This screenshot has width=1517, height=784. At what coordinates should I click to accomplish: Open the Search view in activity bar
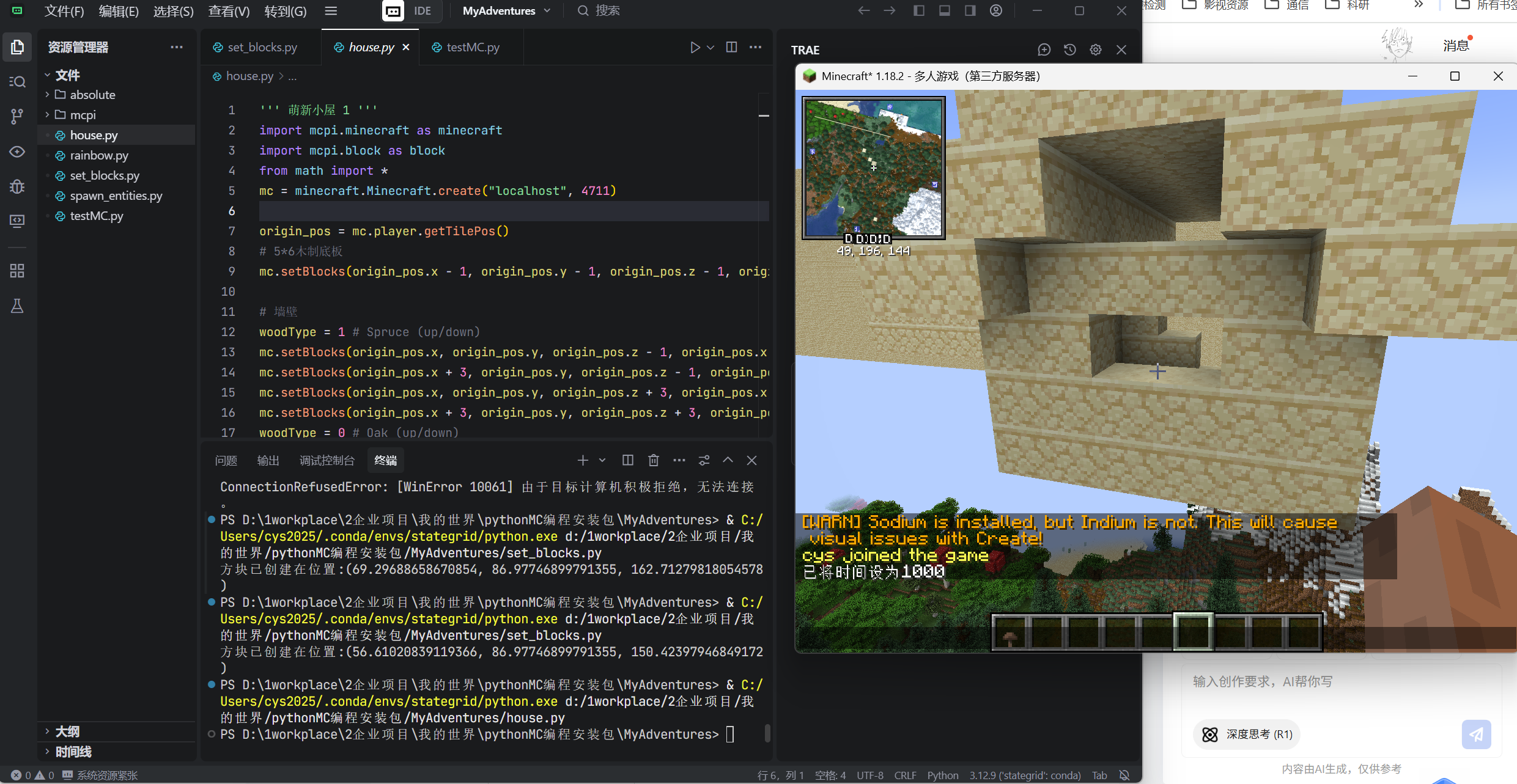(x=17, y=81)
